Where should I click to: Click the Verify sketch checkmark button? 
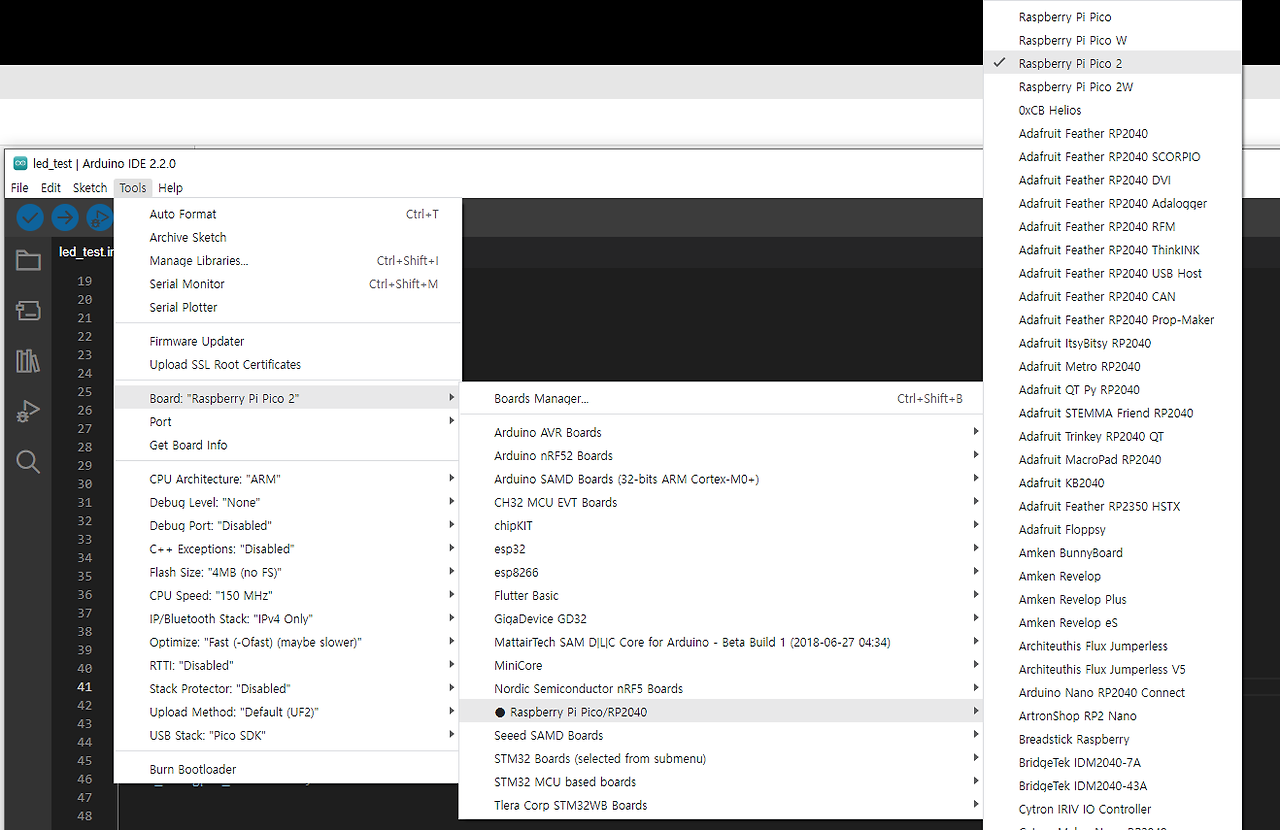click(30, 217)
